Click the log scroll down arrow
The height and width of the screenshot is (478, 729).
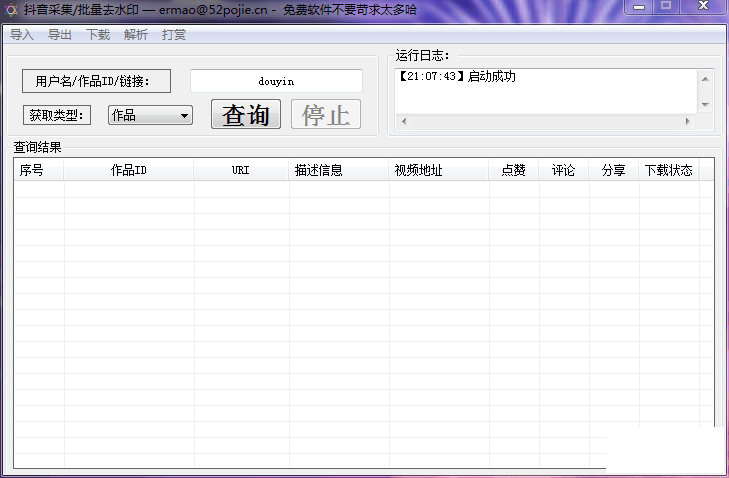pos(705,105)
